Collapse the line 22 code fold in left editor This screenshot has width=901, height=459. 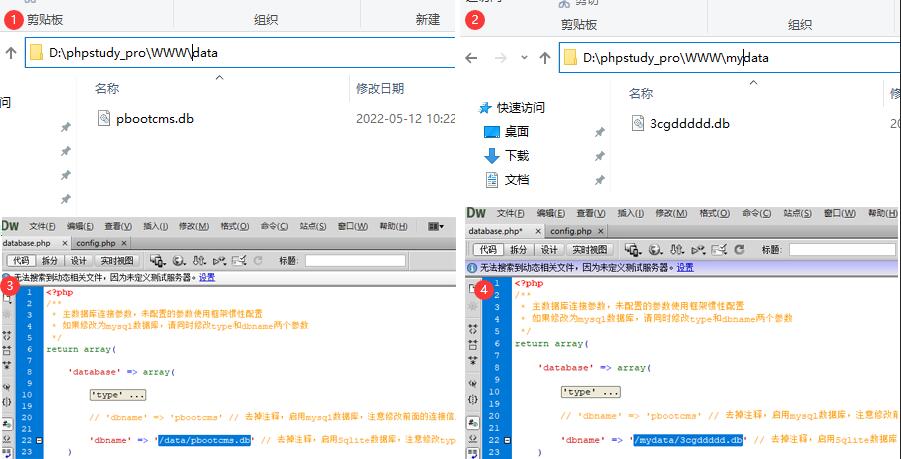point(39,440)
